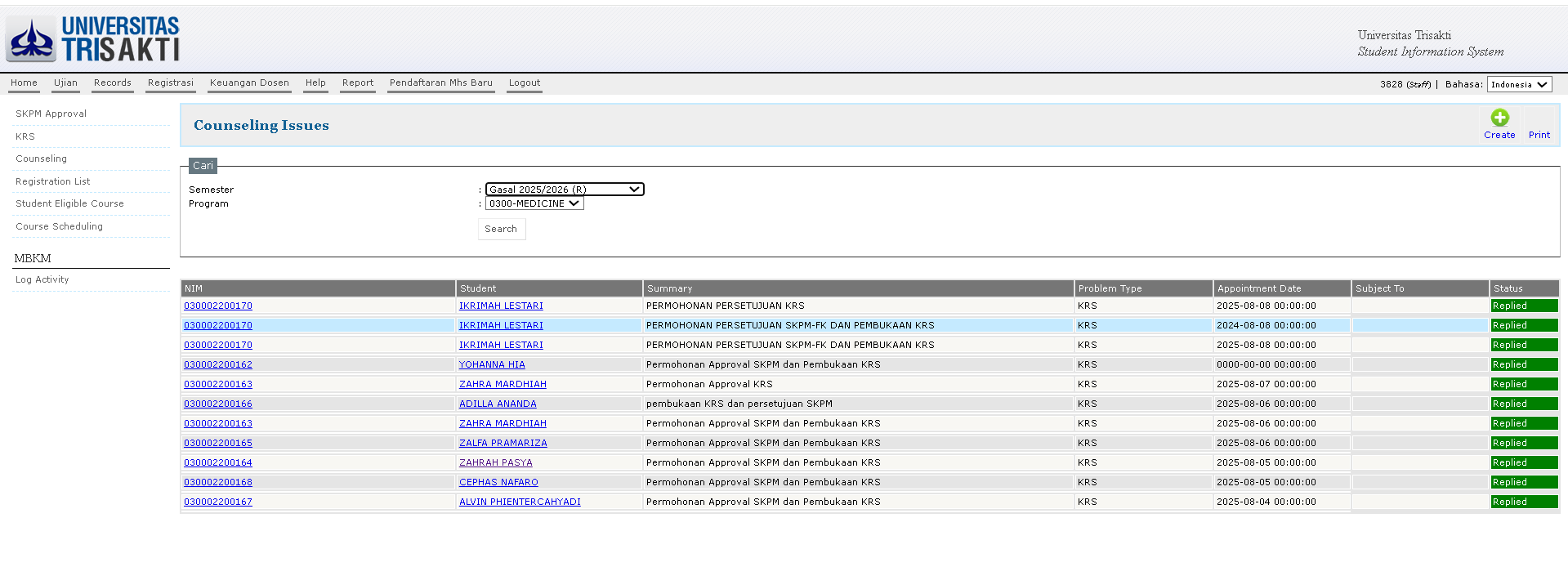The image size is (1568, 567).
Task: Open ALVIN PHIENTERCAHYADI student link
Action: tap(520, 502)
